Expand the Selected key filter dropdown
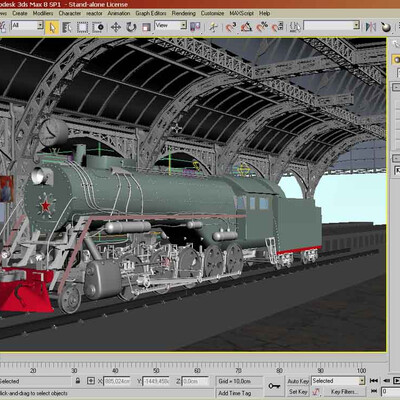The height and width of the screenshot is (400, 400). click(x=338, y=381)
